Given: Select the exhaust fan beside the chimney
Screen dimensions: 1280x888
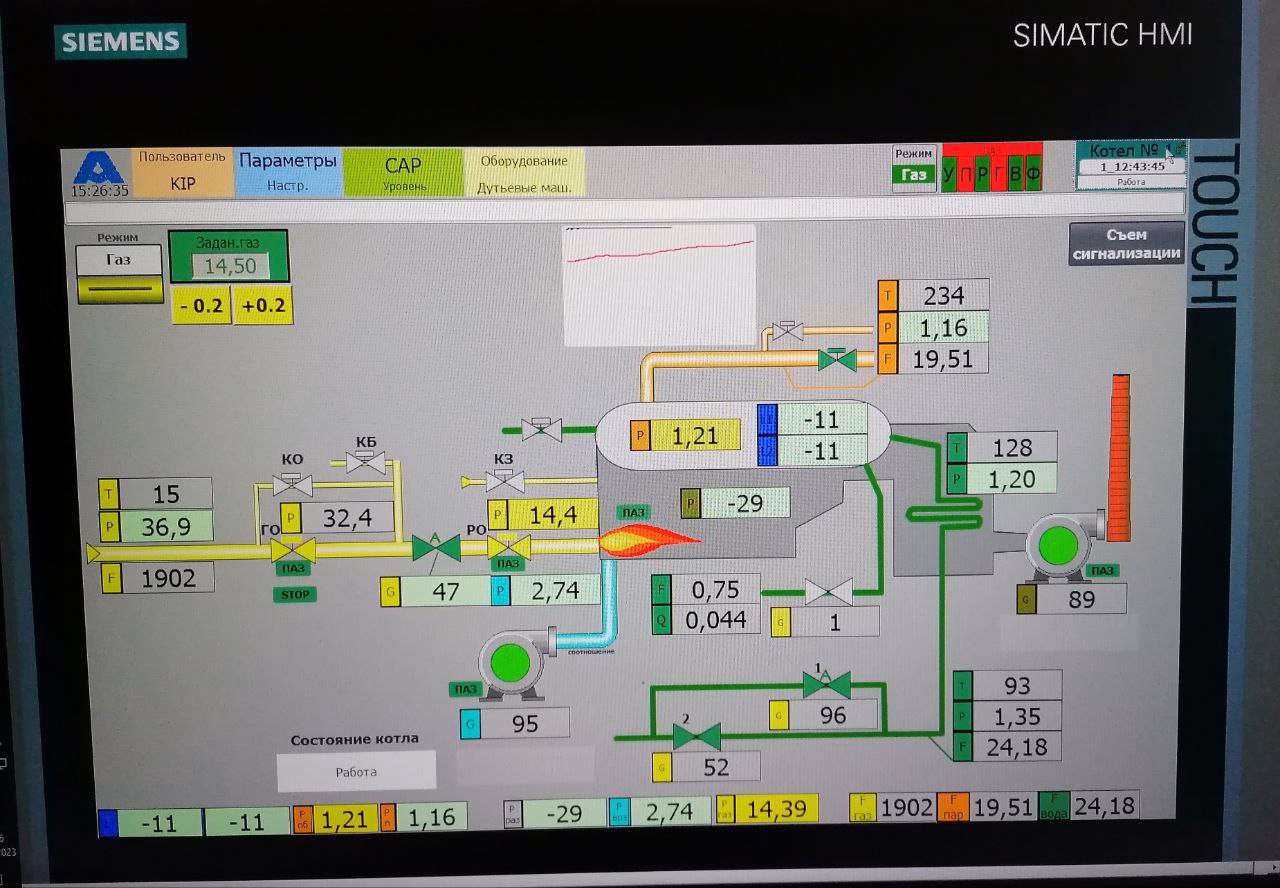Looking at the screenshot, I should [1058, 547].
